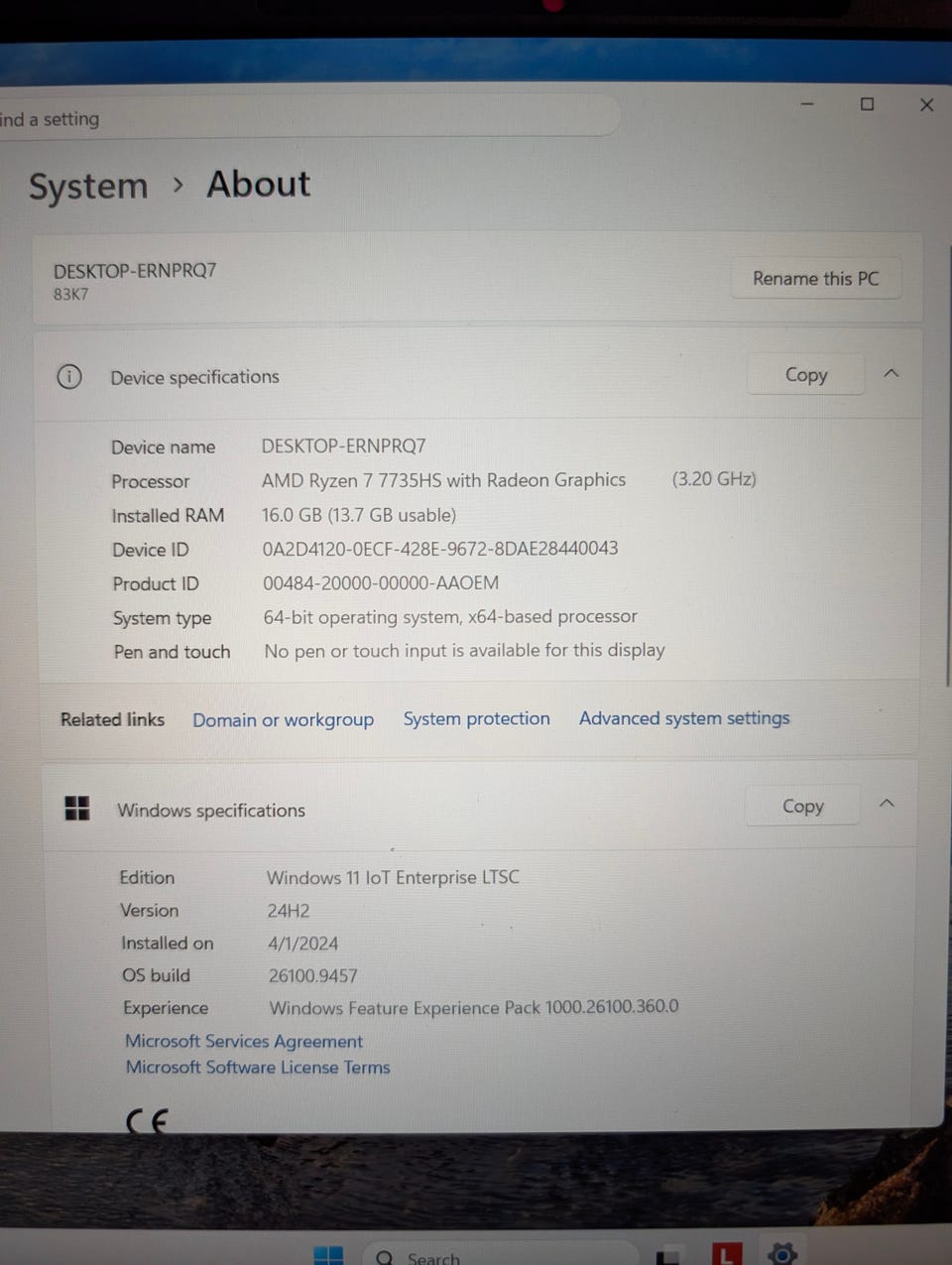Click the info icon beside Device specifications
The height and width of the screenshot is (1265, 952).
tap(69, 377)
